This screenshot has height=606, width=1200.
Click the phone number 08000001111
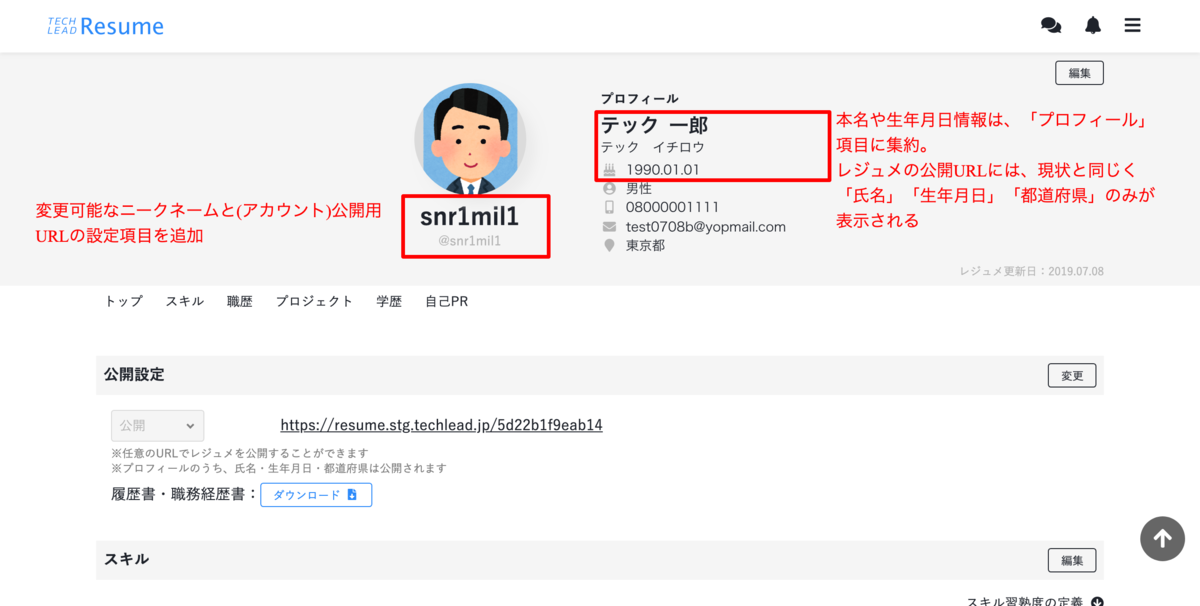point(672,207)
